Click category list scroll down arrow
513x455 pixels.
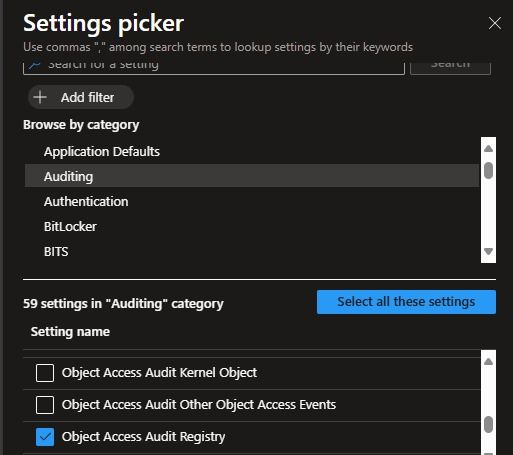pyautogui.click(x=488, y=251)
